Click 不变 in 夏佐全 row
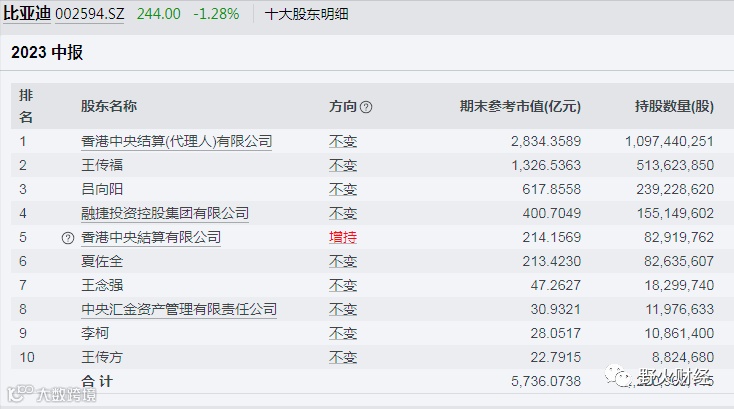This screenshot has width=734, height=409. click(343, 261)
